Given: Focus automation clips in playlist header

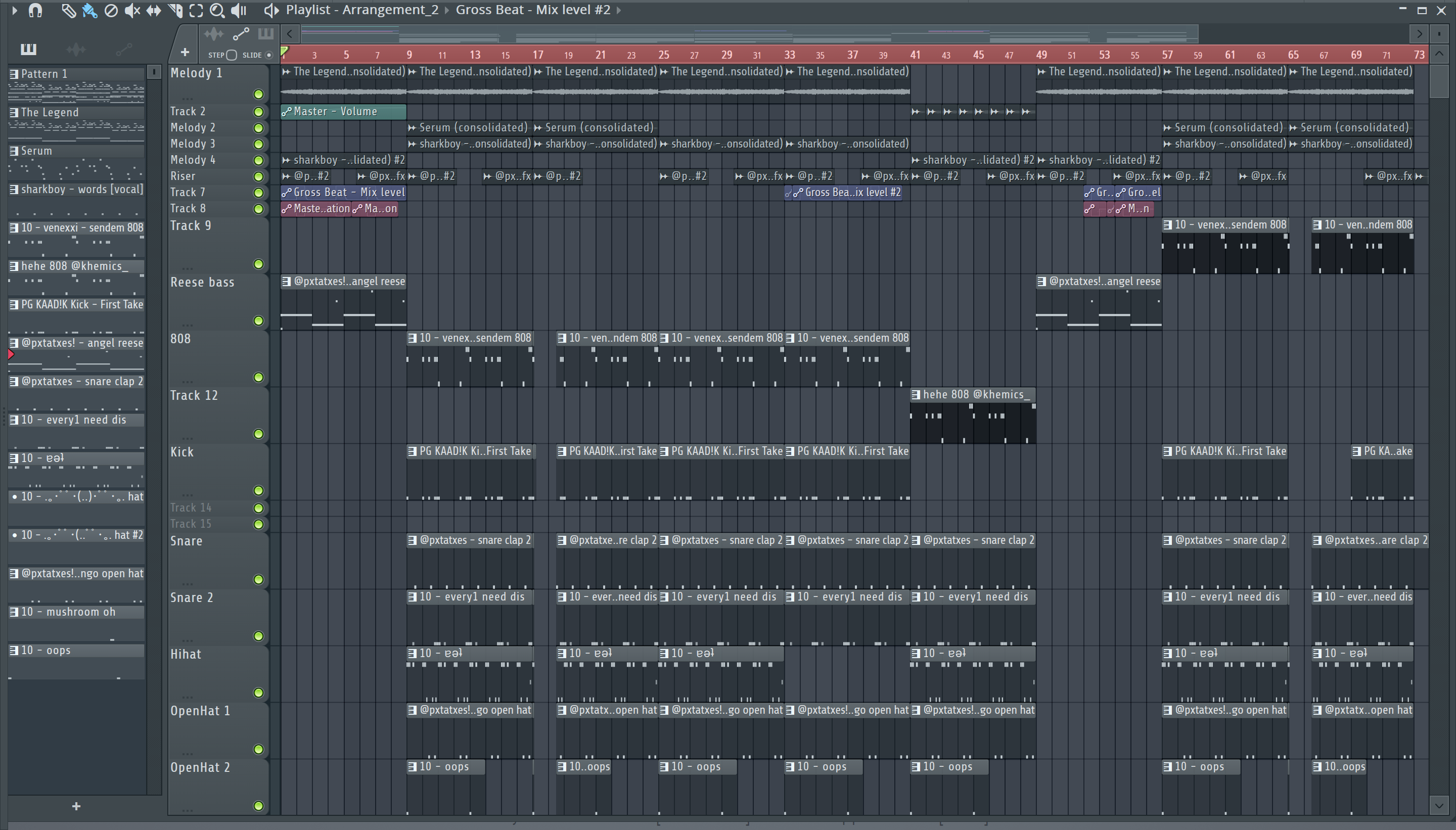Looking at the screenshot, I should 241,34.
